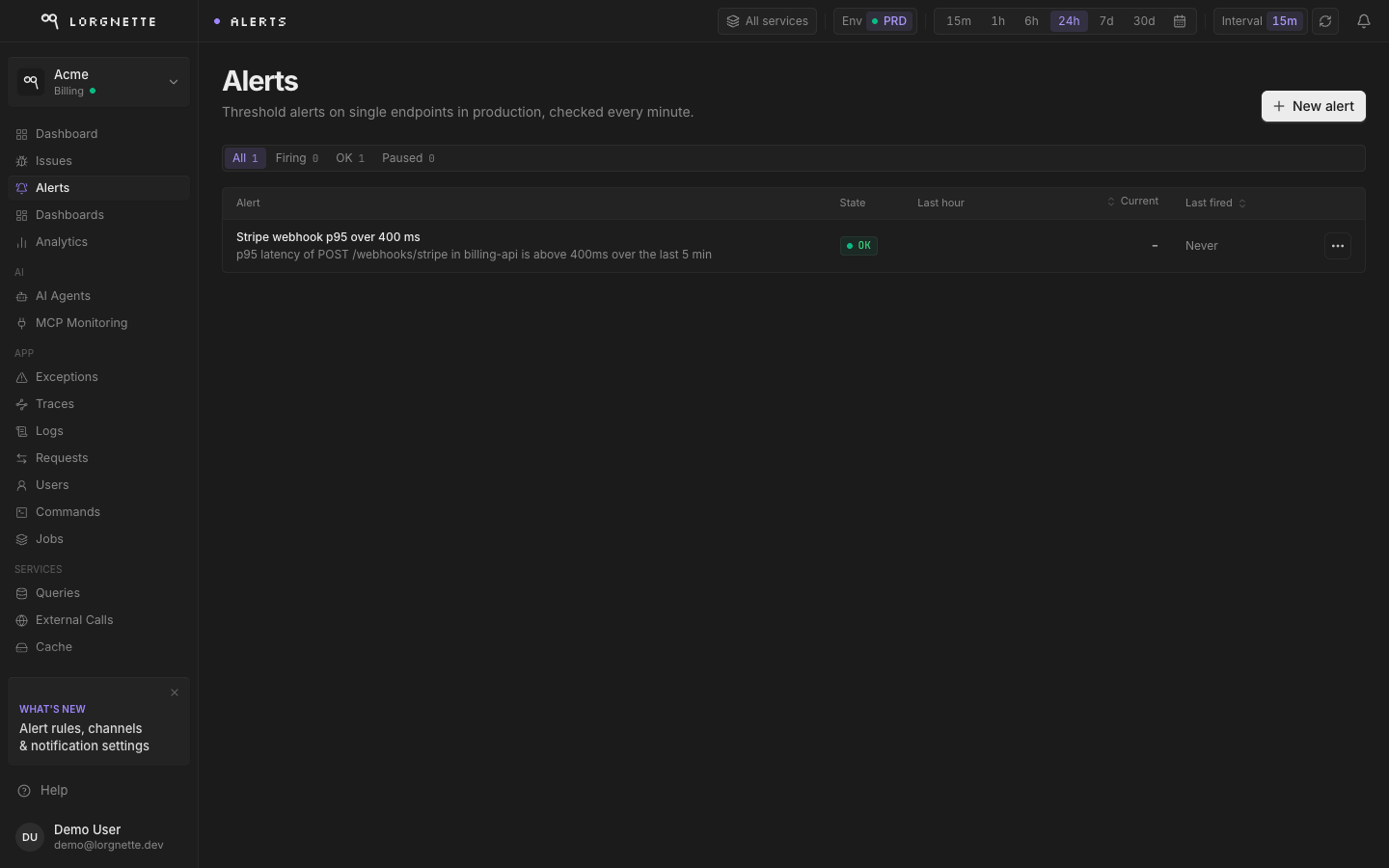
Task: Select the 6h time range
Action: click(x=1031, y=21)
